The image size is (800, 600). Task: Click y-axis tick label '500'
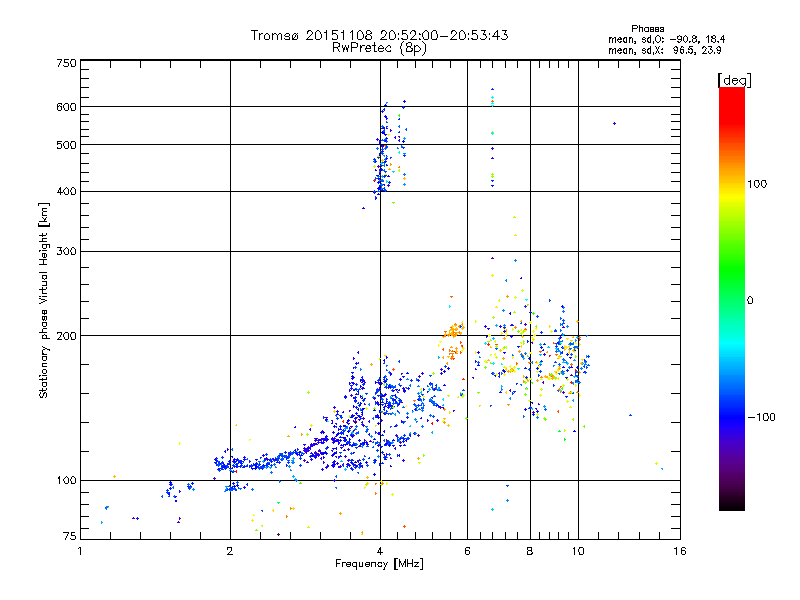[x=67, y=145]
